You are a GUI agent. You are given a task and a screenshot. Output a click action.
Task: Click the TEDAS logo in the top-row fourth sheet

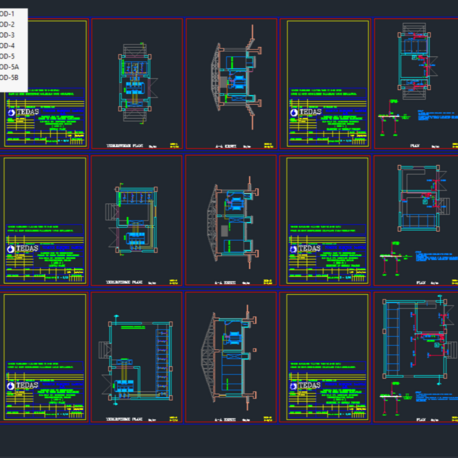pyautogui.click(x=306, y=113)
